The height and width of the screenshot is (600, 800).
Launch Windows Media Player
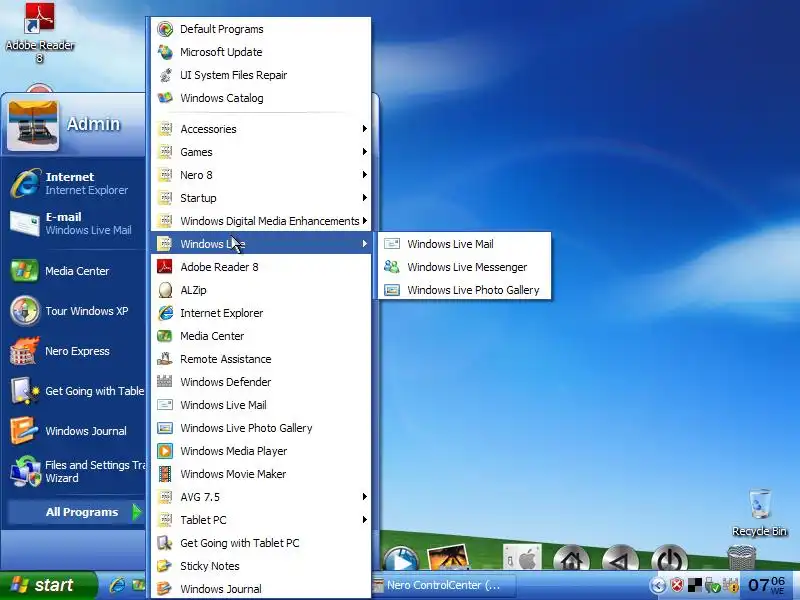click(x=261, y=451)
